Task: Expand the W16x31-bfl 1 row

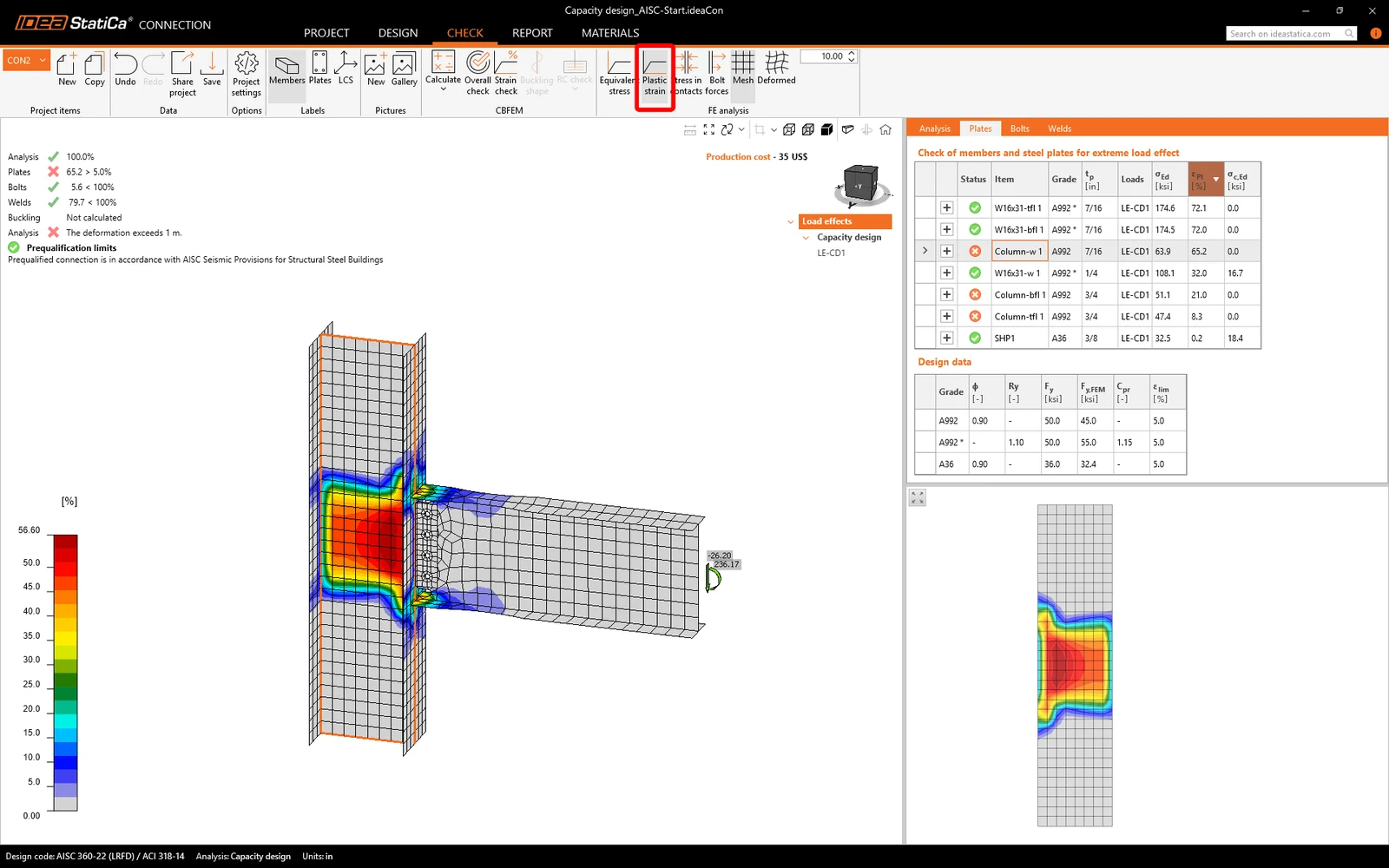Action: click(946, 229)
